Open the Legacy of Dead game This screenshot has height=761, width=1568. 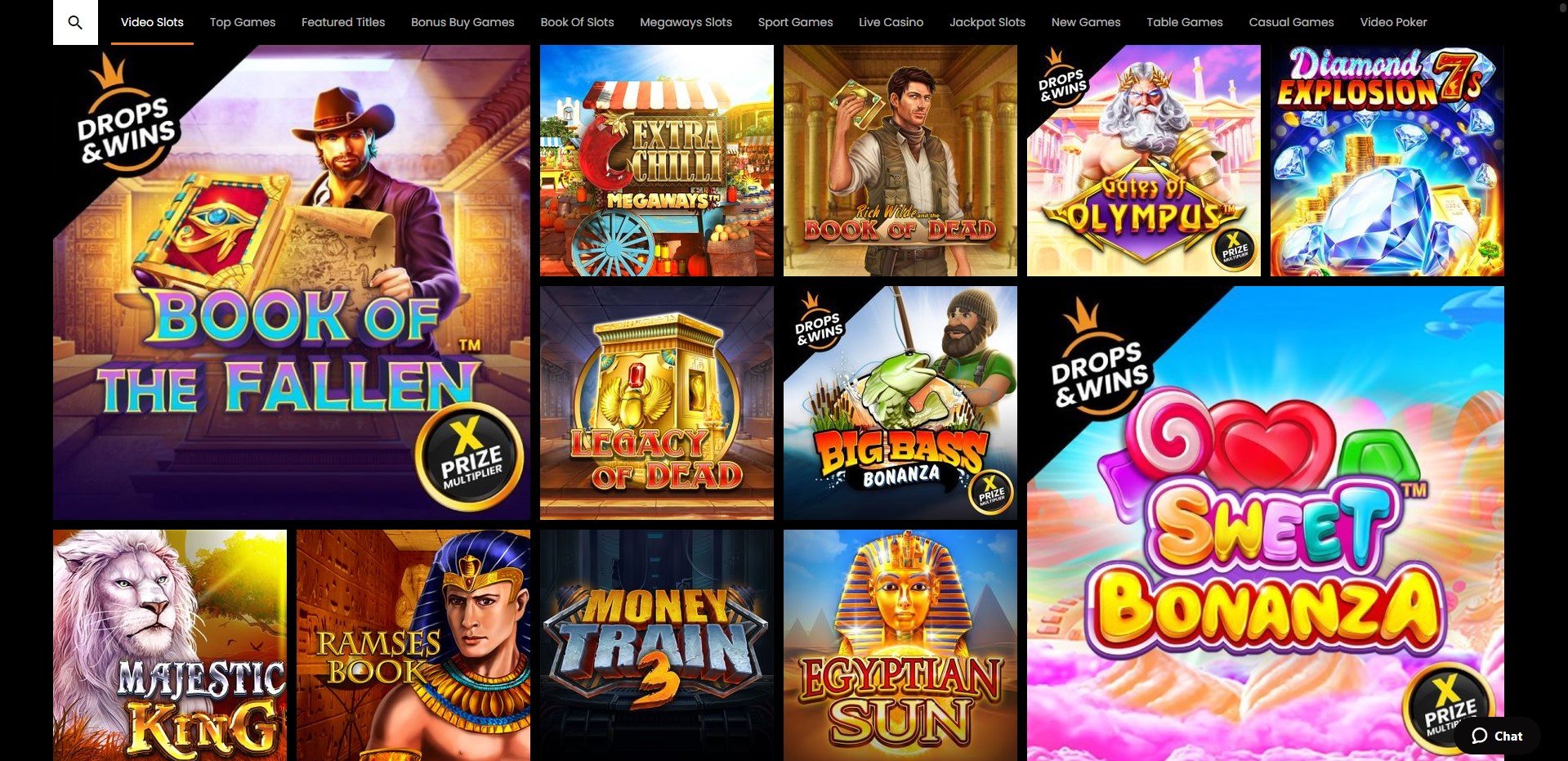point(657,403)
